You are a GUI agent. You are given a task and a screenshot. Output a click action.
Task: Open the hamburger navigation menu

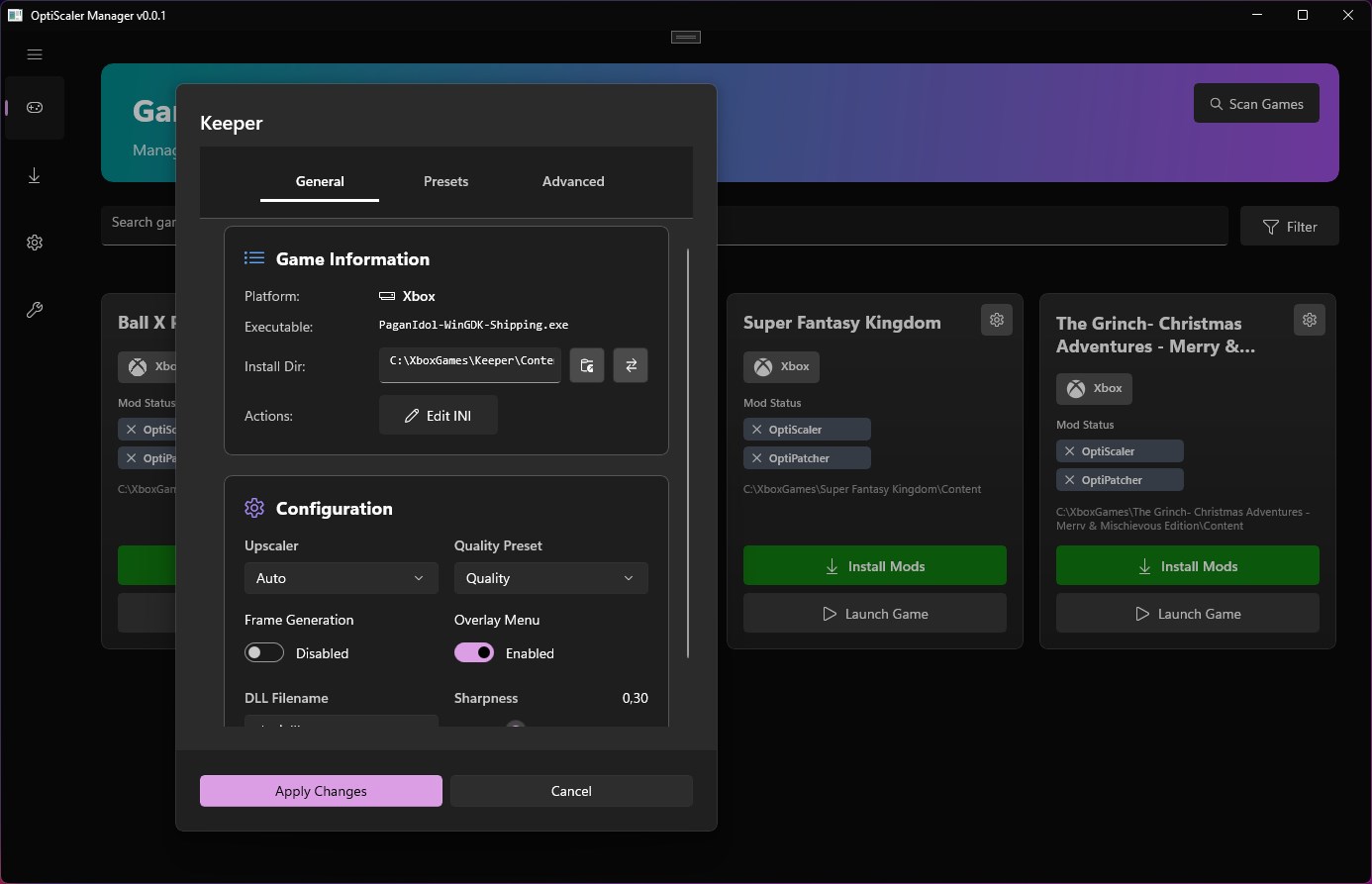click(x=35, y=54)
